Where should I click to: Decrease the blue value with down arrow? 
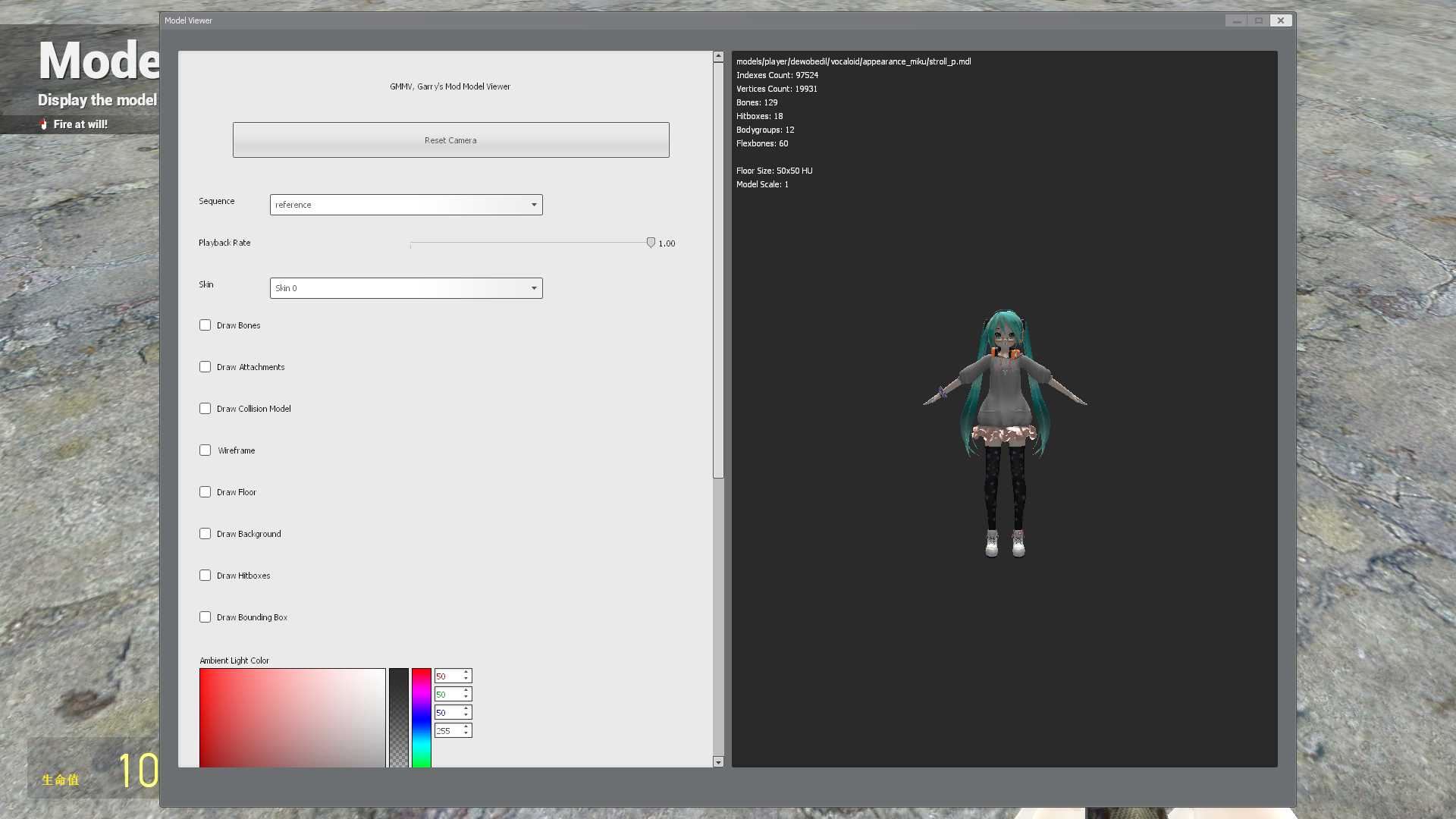(466, 716)
